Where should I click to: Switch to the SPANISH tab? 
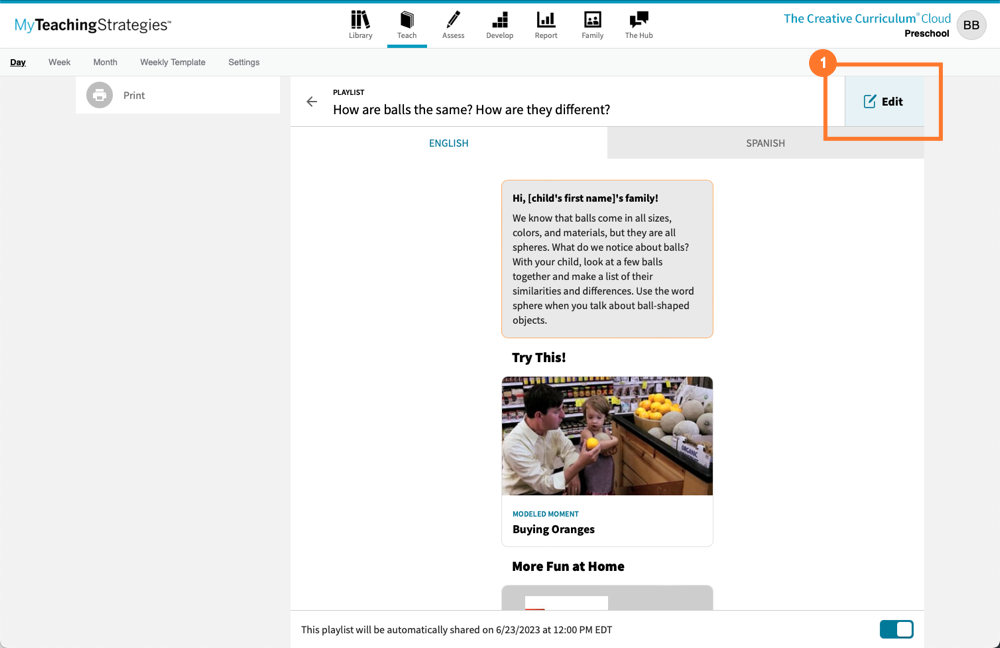[765, 143]
